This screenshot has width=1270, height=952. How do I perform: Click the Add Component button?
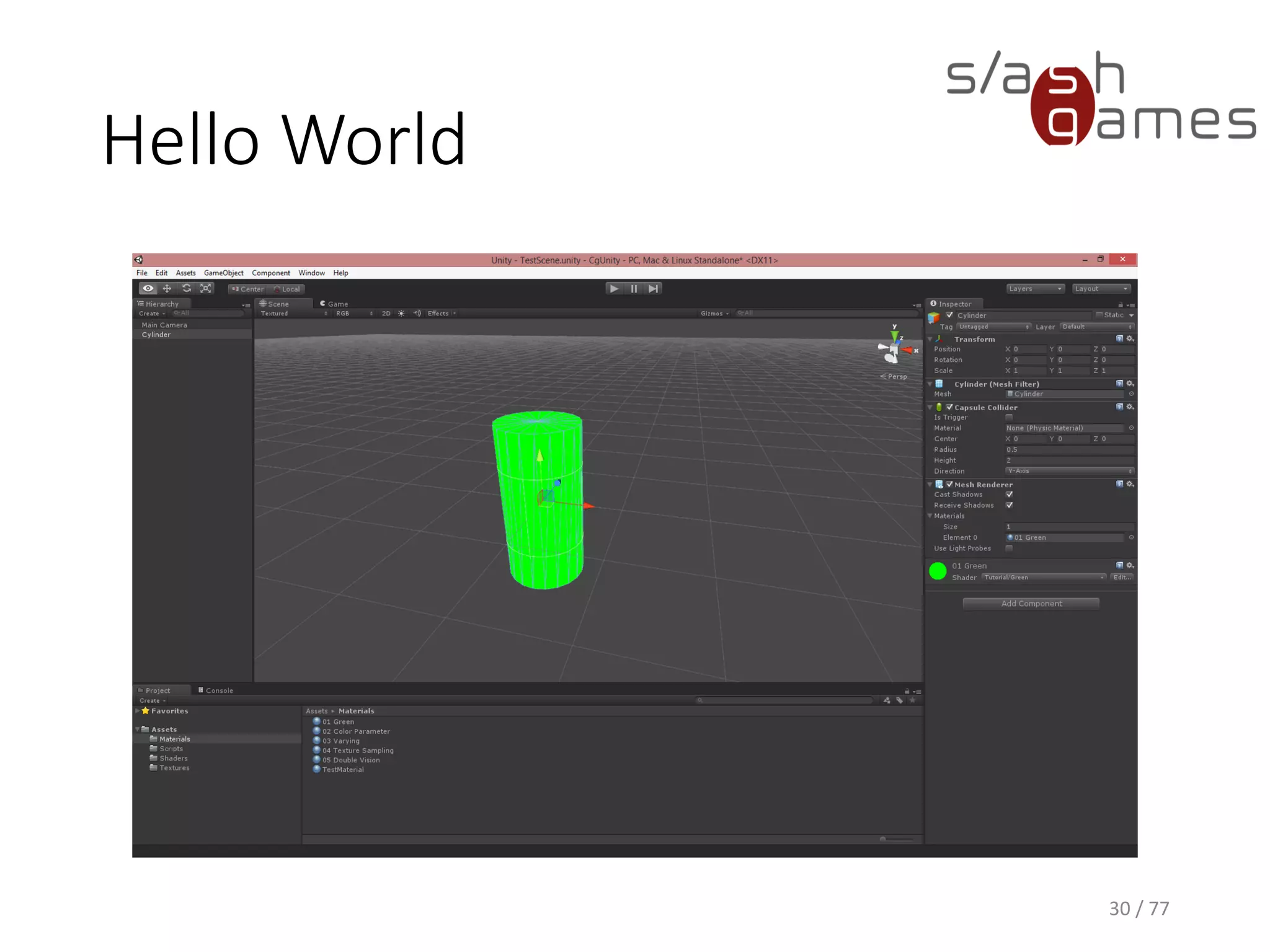1031,604
